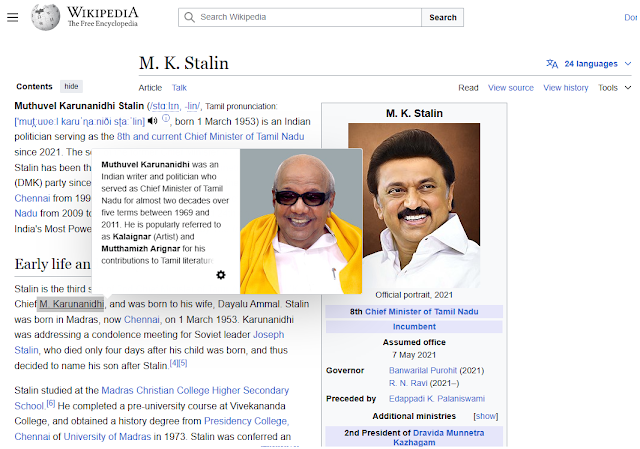Image resolution: width=640 pixels, height=449 pixels.
Task: Open Banwarilal Purohit governor link
Action: click(x=423, y=371)
